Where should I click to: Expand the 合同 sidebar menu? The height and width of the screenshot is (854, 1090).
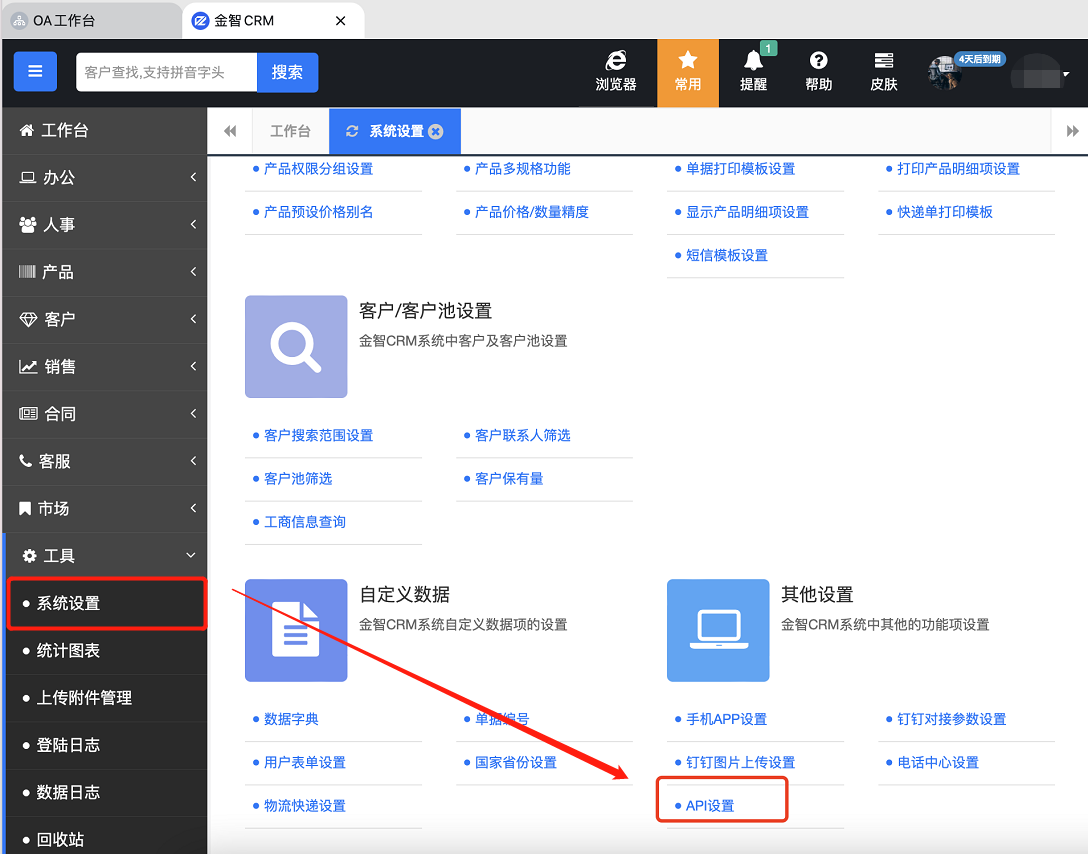[106, 413]
